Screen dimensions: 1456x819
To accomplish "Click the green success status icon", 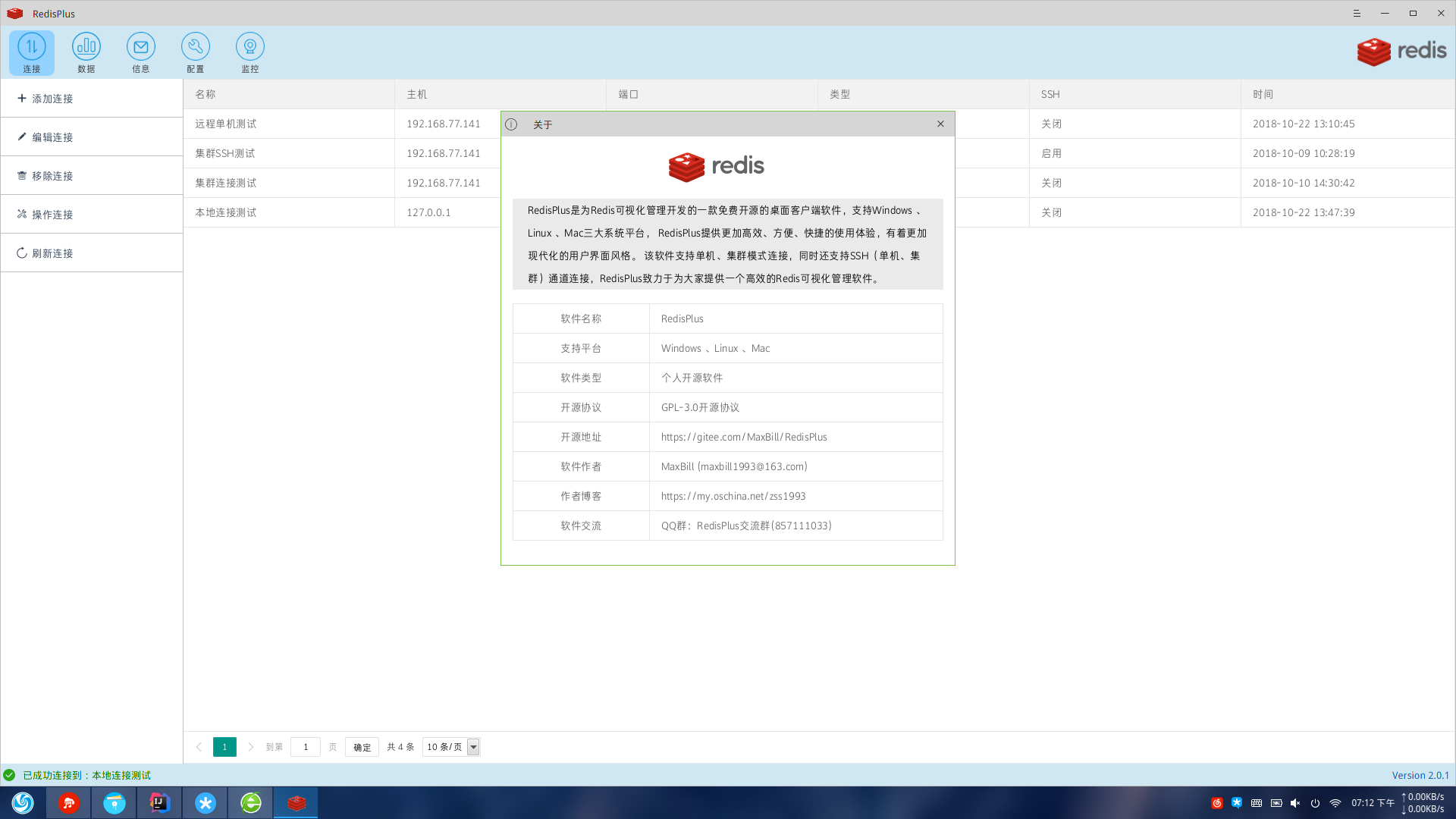I will (9, 775).
